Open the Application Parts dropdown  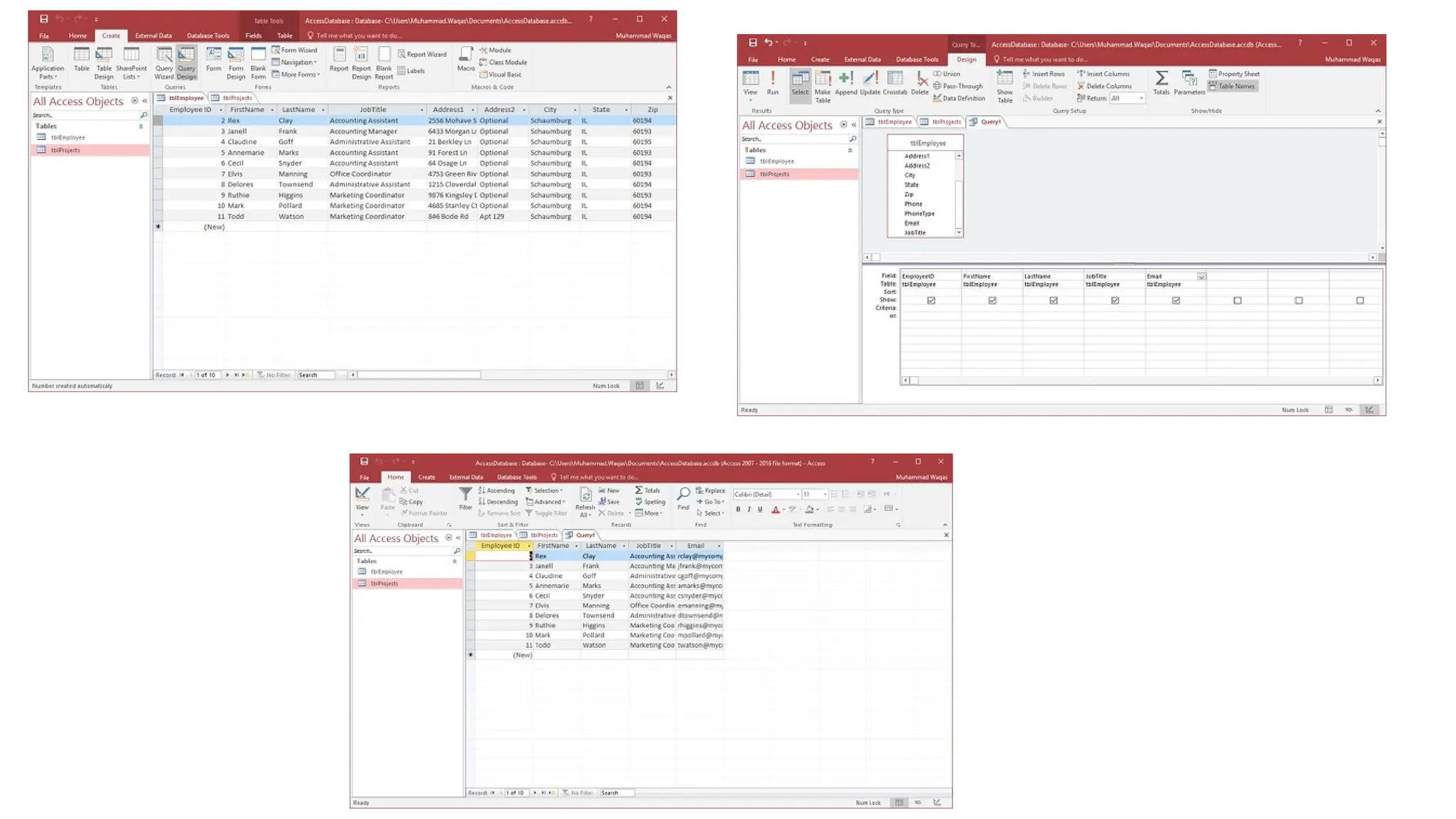(48, 64)
